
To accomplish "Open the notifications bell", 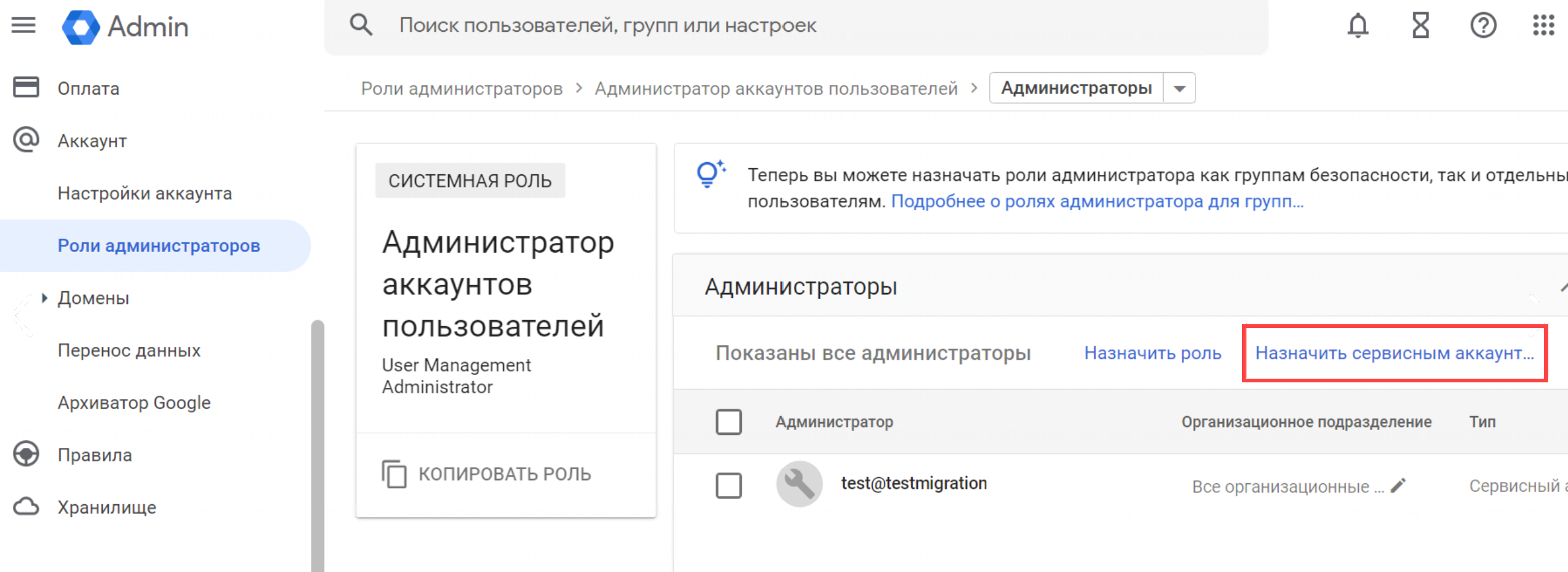I will point(1358,26).
